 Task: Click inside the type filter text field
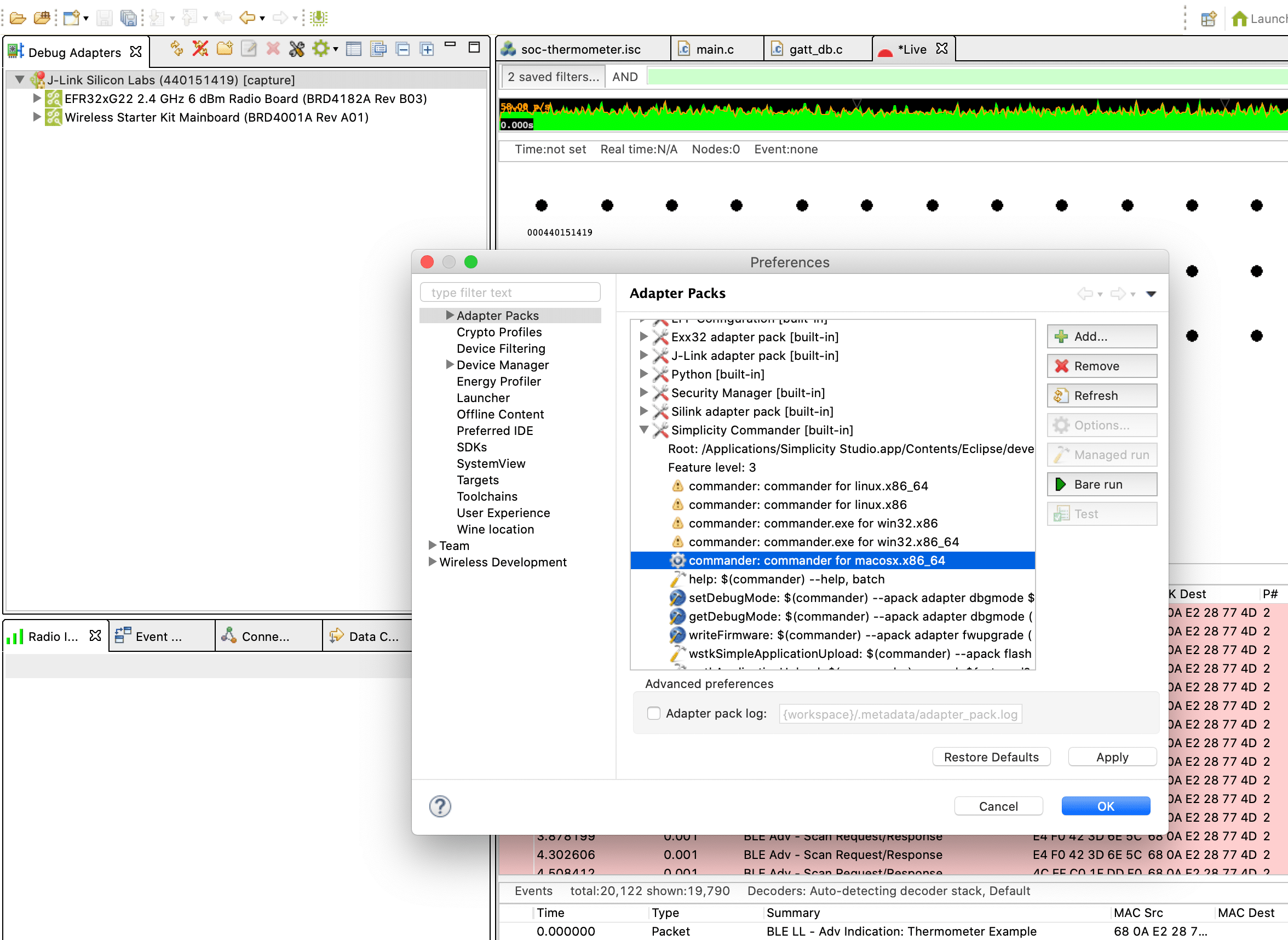coord(510,292)
